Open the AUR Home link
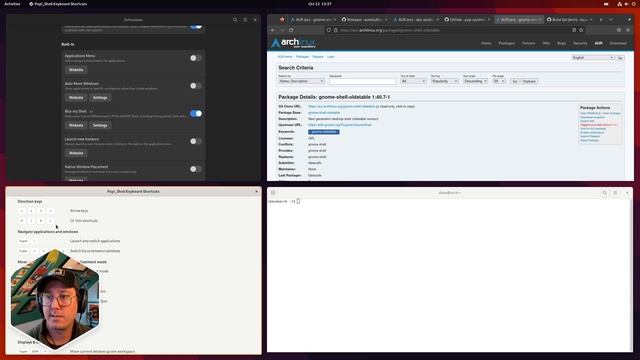 [x=285, y=57]
